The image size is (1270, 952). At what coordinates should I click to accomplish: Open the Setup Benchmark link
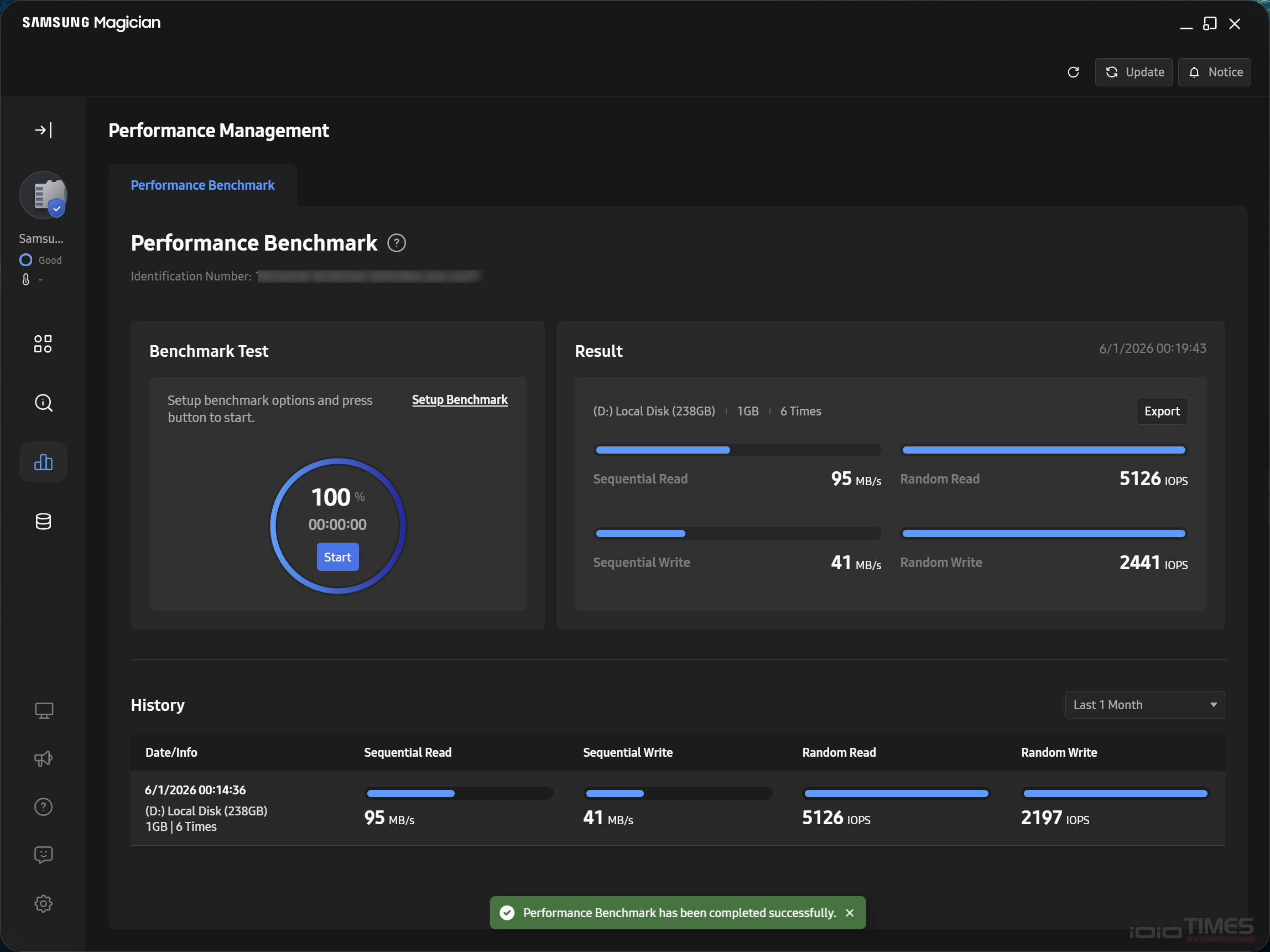[460, 399]
